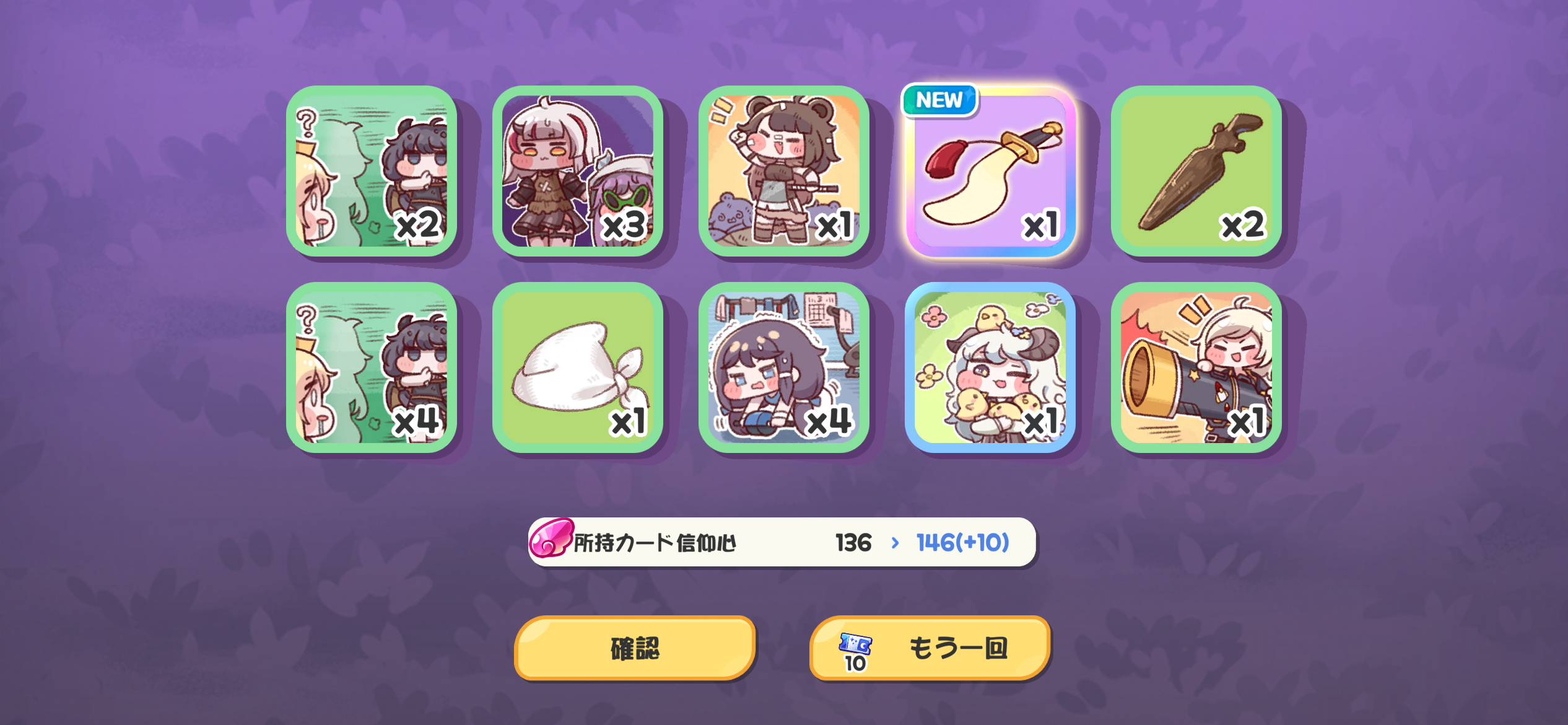Click the もう一回 draw again button
The height and width of the screenshot is (725, 1568).
point(930,648)
